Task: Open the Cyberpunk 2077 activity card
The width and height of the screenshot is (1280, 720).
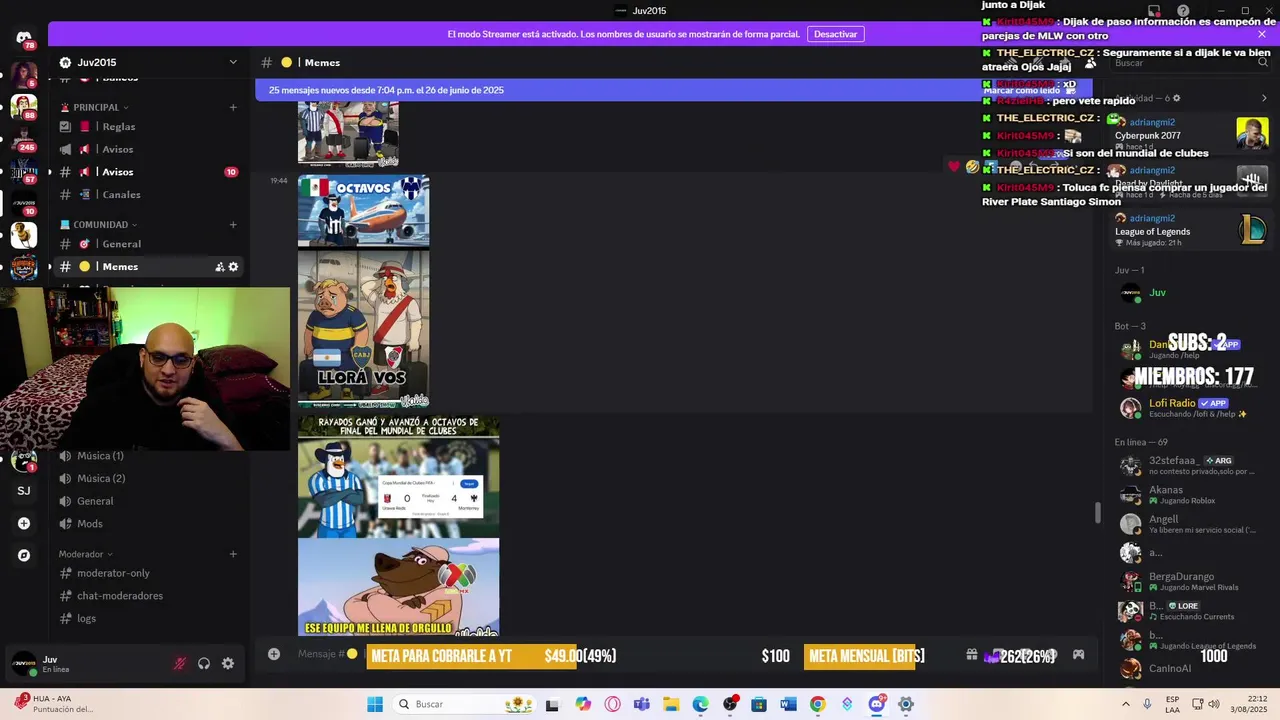Action: 1190,133
